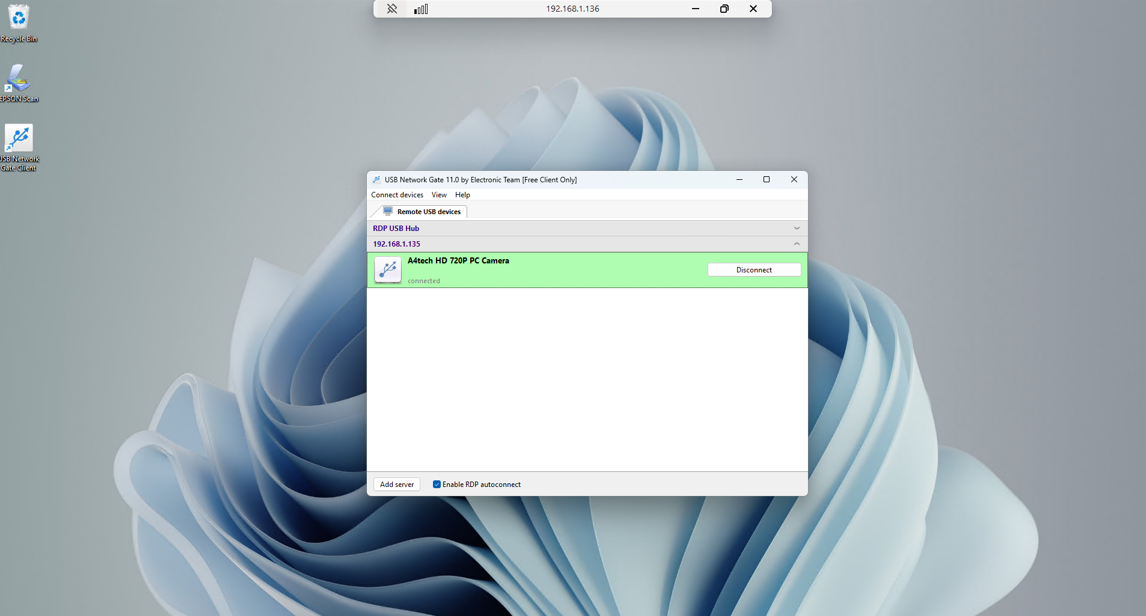
Task: Select the 192.168.1.135 server header text
Action: (396, 244)
